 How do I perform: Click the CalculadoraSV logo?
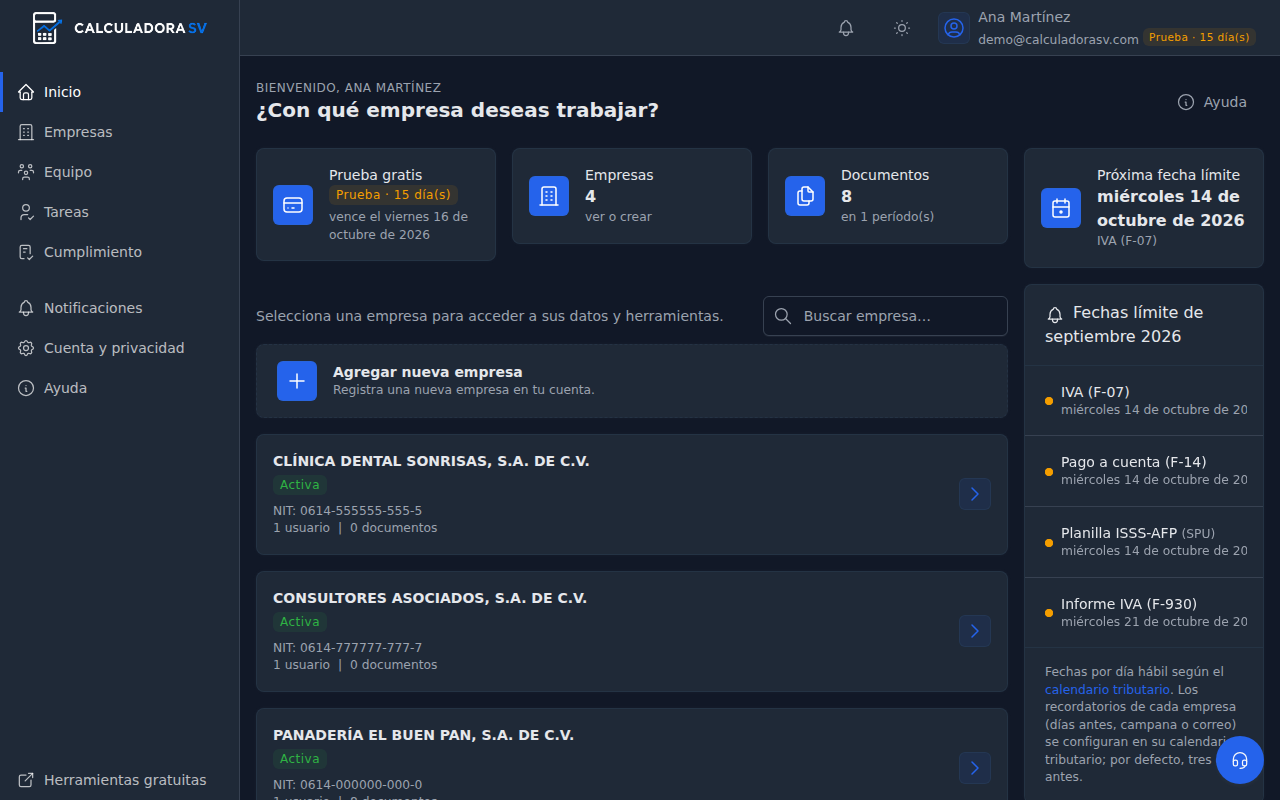coord(119,28)
